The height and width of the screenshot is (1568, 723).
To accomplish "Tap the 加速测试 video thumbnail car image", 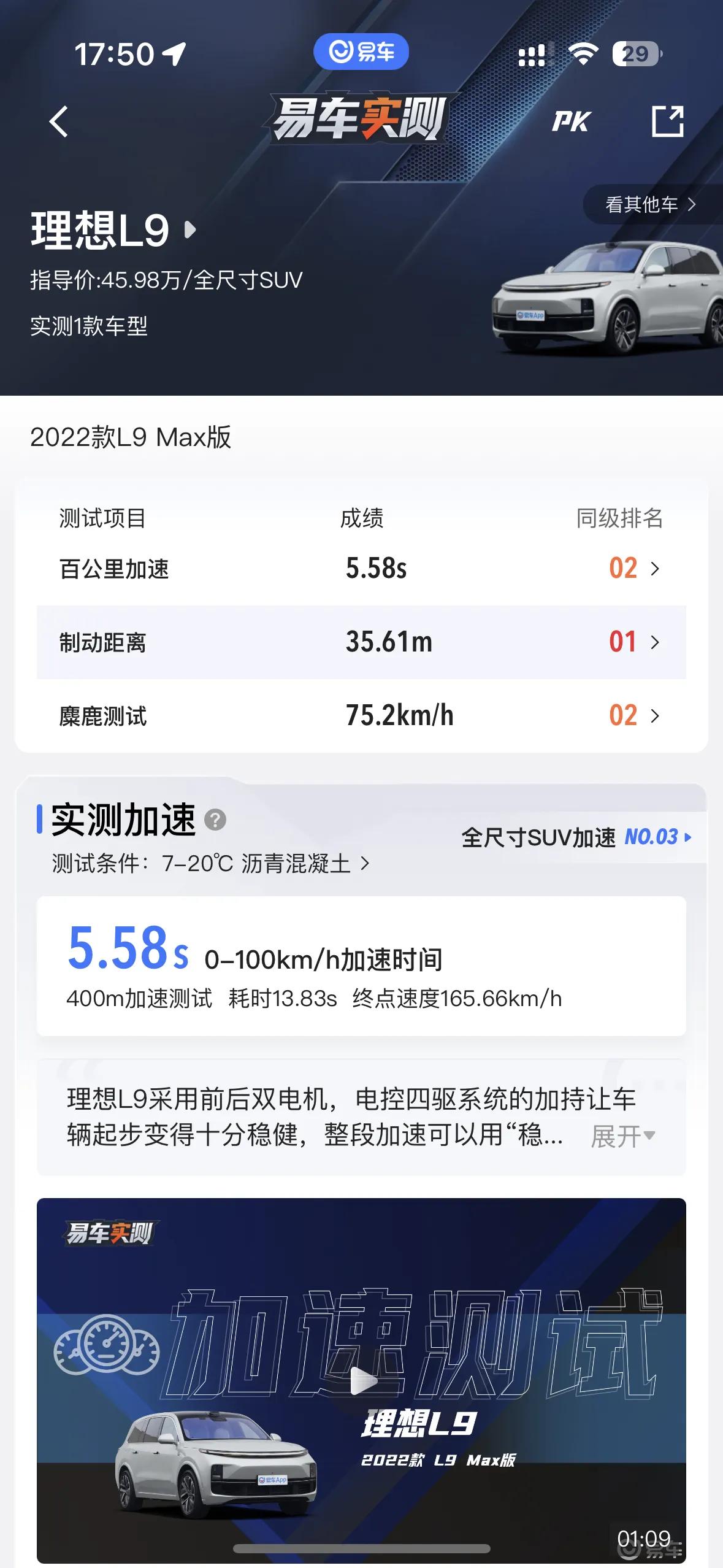I will [x=216, y=1464].
